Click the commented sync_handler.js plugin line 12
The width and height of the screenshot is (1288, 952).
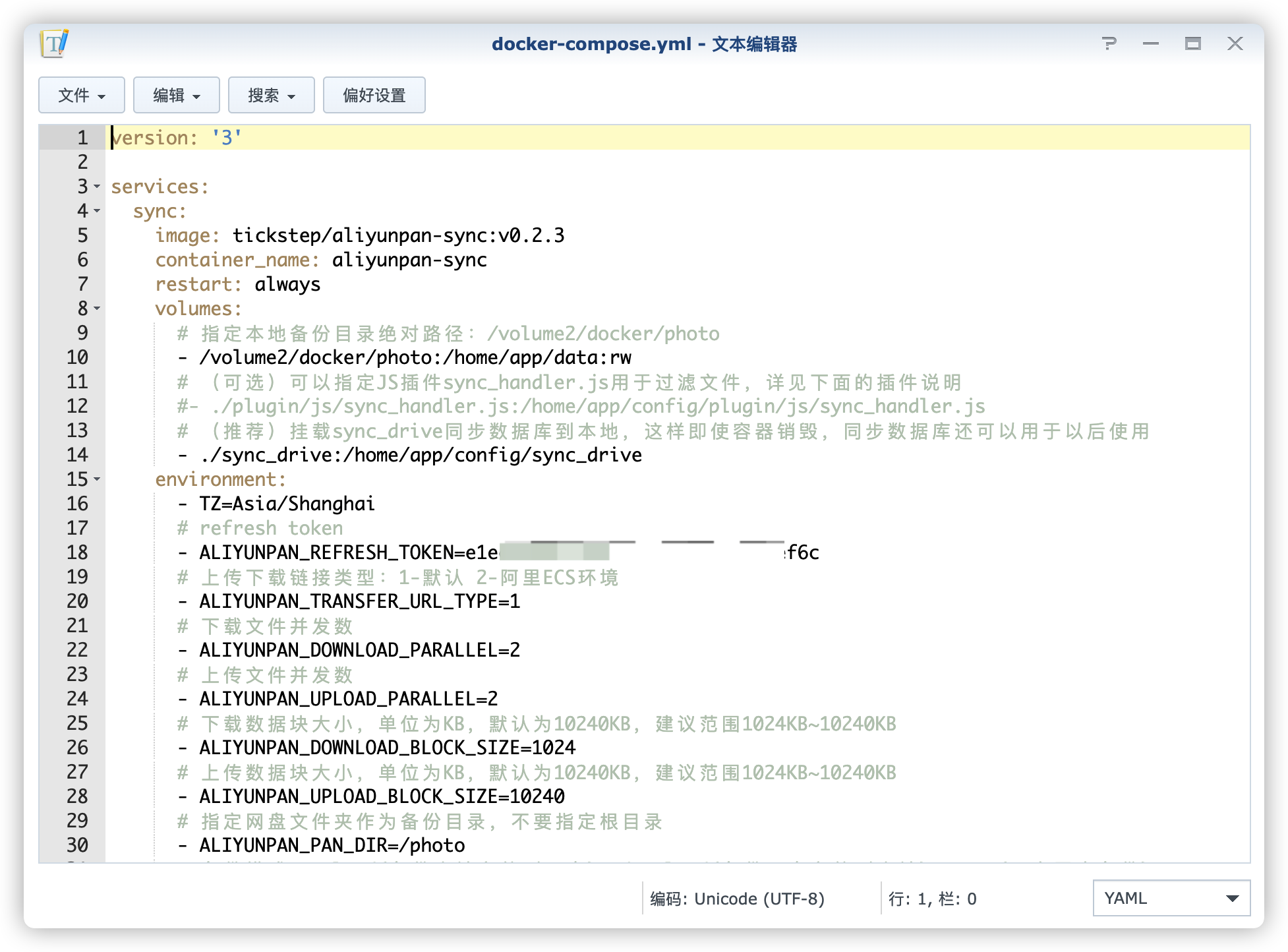(x=581, y=406)
